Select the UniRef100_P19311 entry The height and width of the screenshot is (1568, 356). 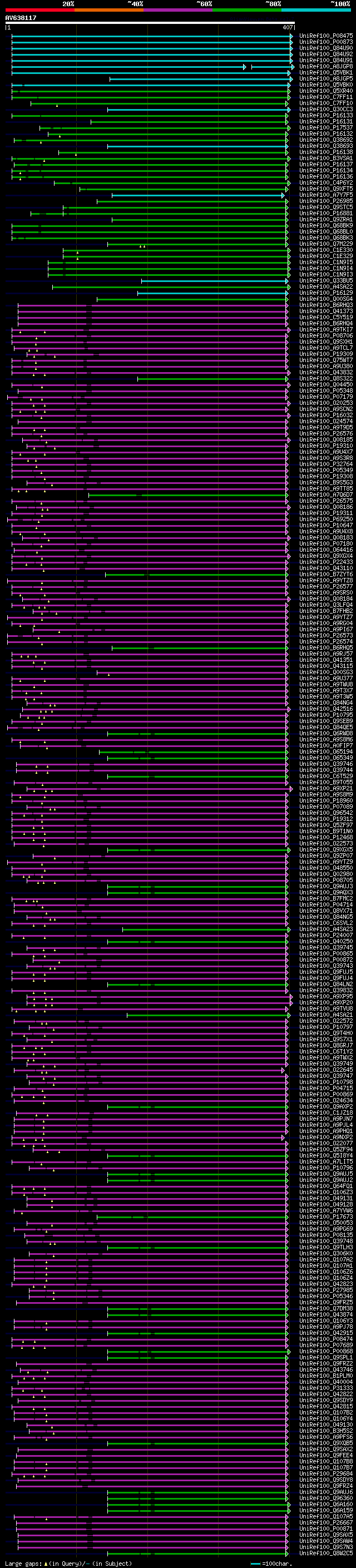(x=326, y=513)
